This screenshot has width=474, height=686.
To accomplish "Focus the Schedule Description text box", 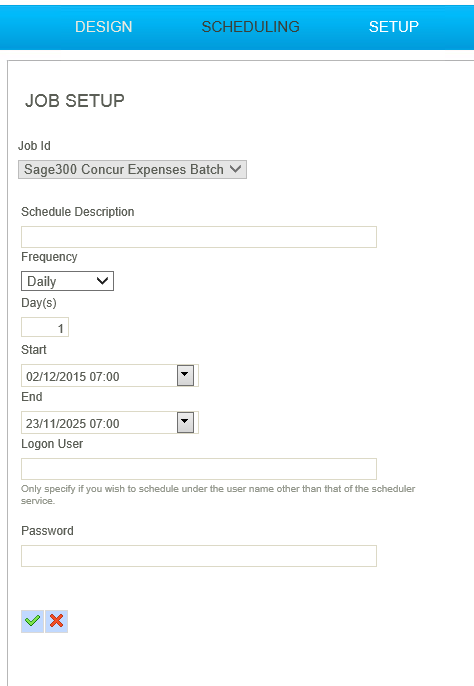I will (x=199, y=237).
